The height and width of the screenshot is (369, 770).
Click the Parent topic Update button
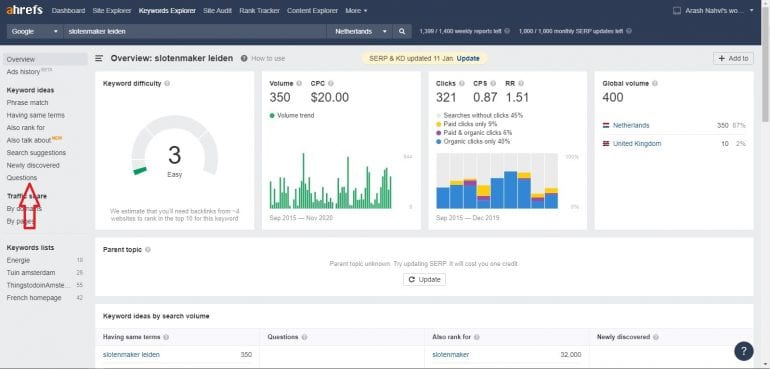425,279
